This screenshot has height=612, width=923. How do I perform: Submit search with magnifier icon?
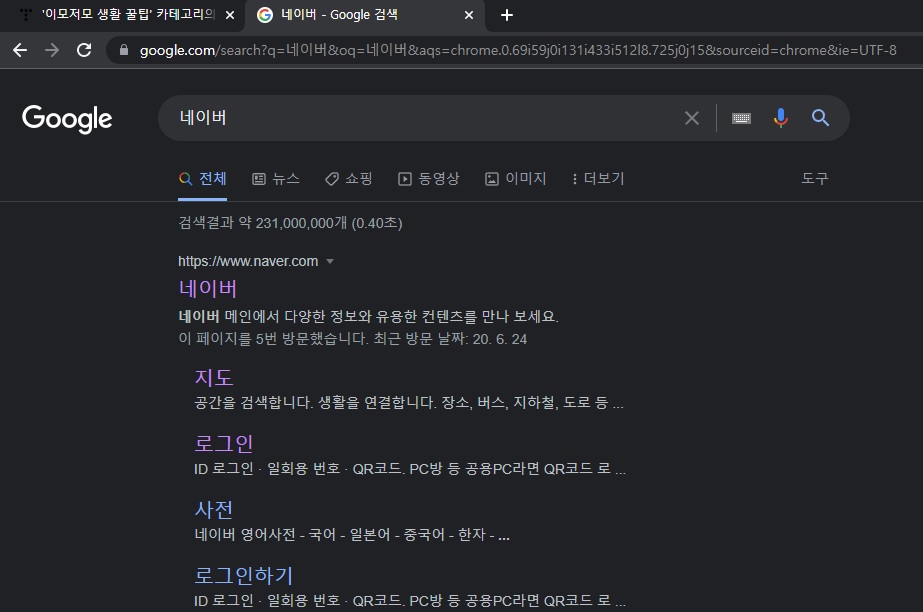click(x=820, y=118)
